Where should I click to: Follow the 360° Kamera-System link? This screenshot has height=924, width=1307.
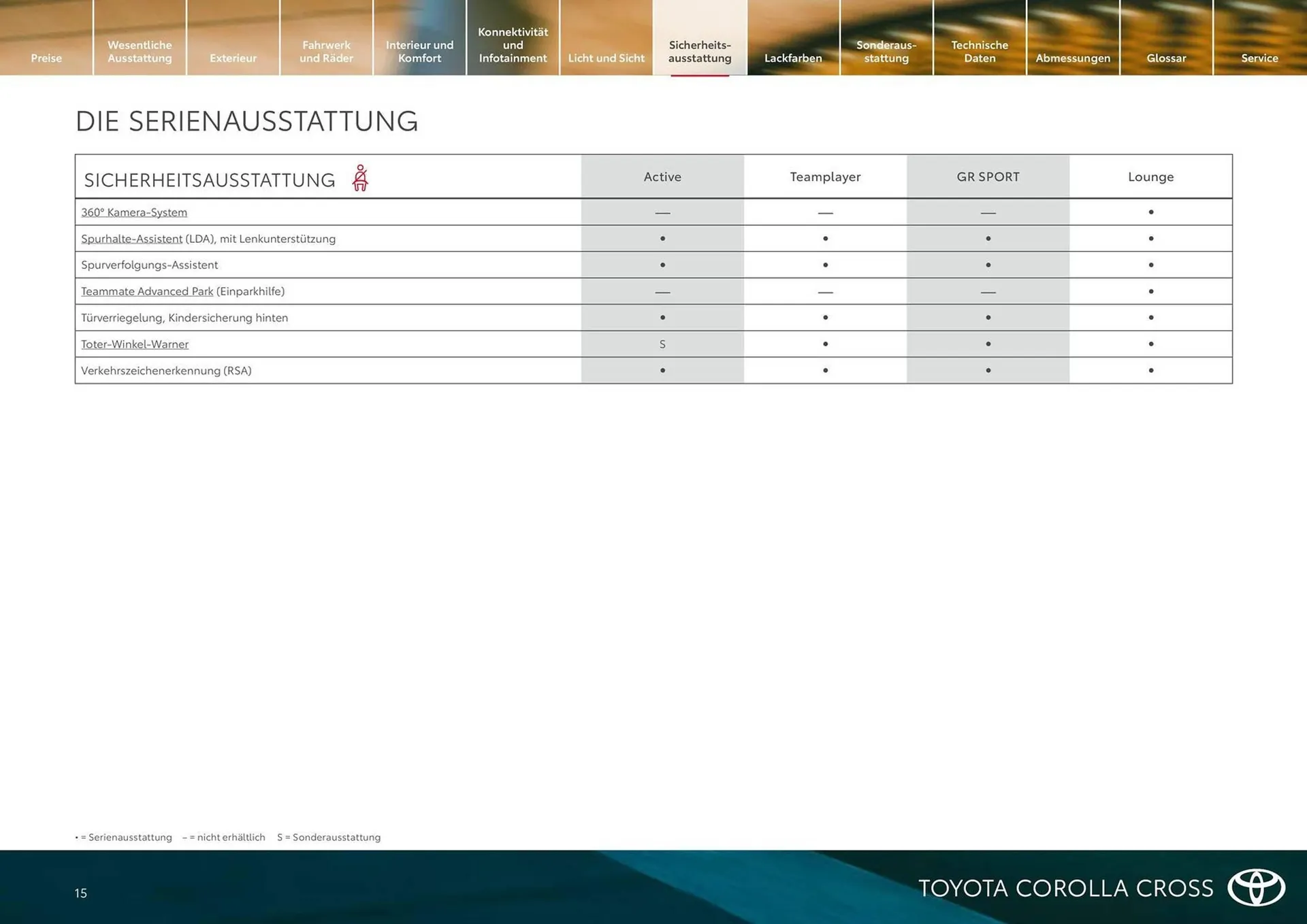click(134, 212)
